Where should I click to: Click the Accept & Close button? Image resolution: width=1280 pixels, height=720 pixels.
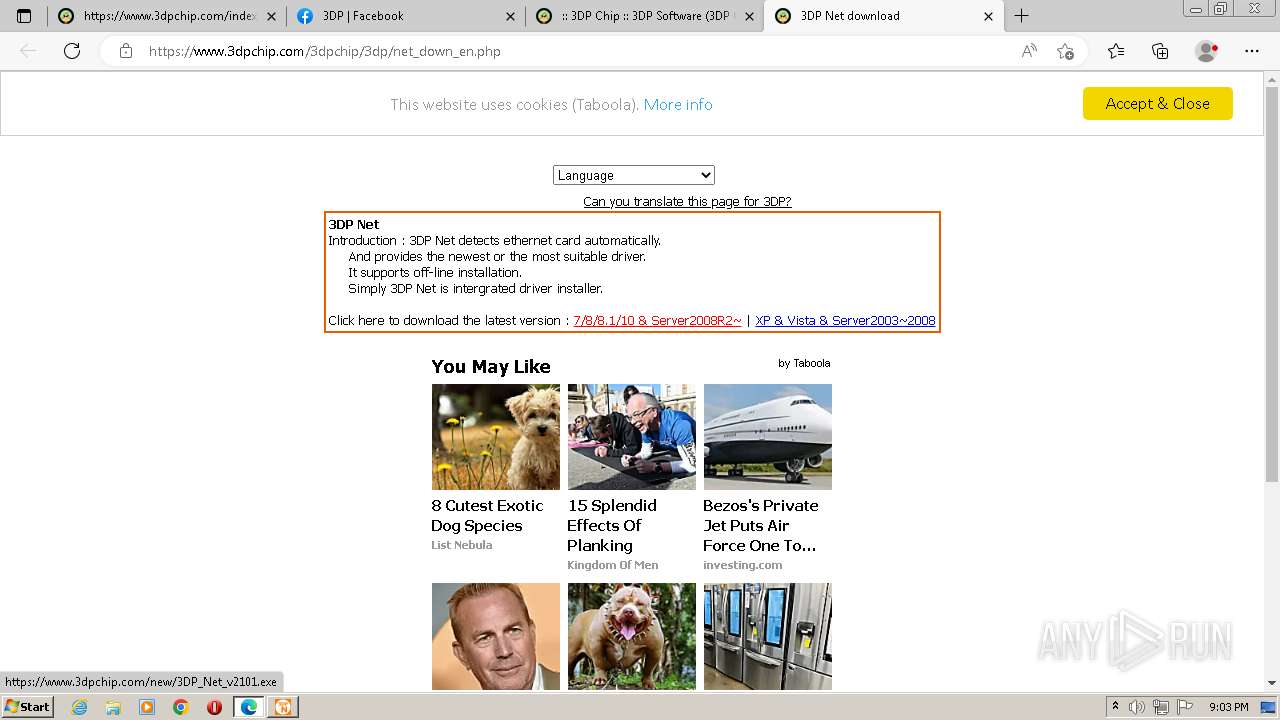pos(1157,104)
